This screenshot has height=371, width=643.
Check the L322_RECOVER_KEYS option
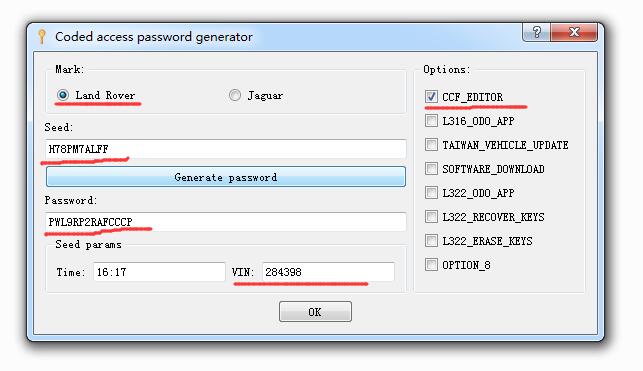coord(431,216)
